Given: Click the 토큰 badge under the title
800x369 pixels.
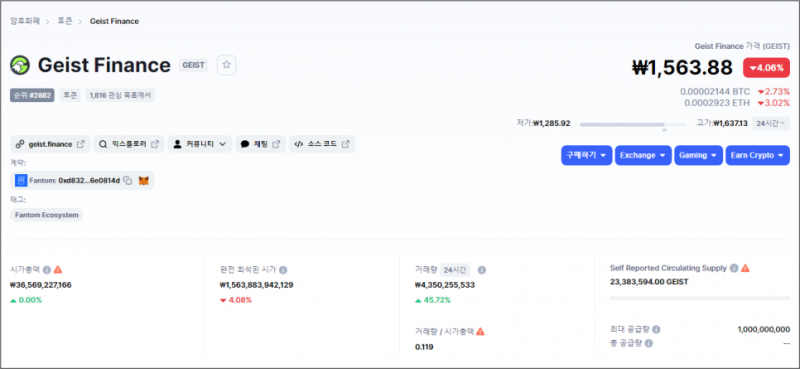Looking at the screenshot, I should 69,95.
